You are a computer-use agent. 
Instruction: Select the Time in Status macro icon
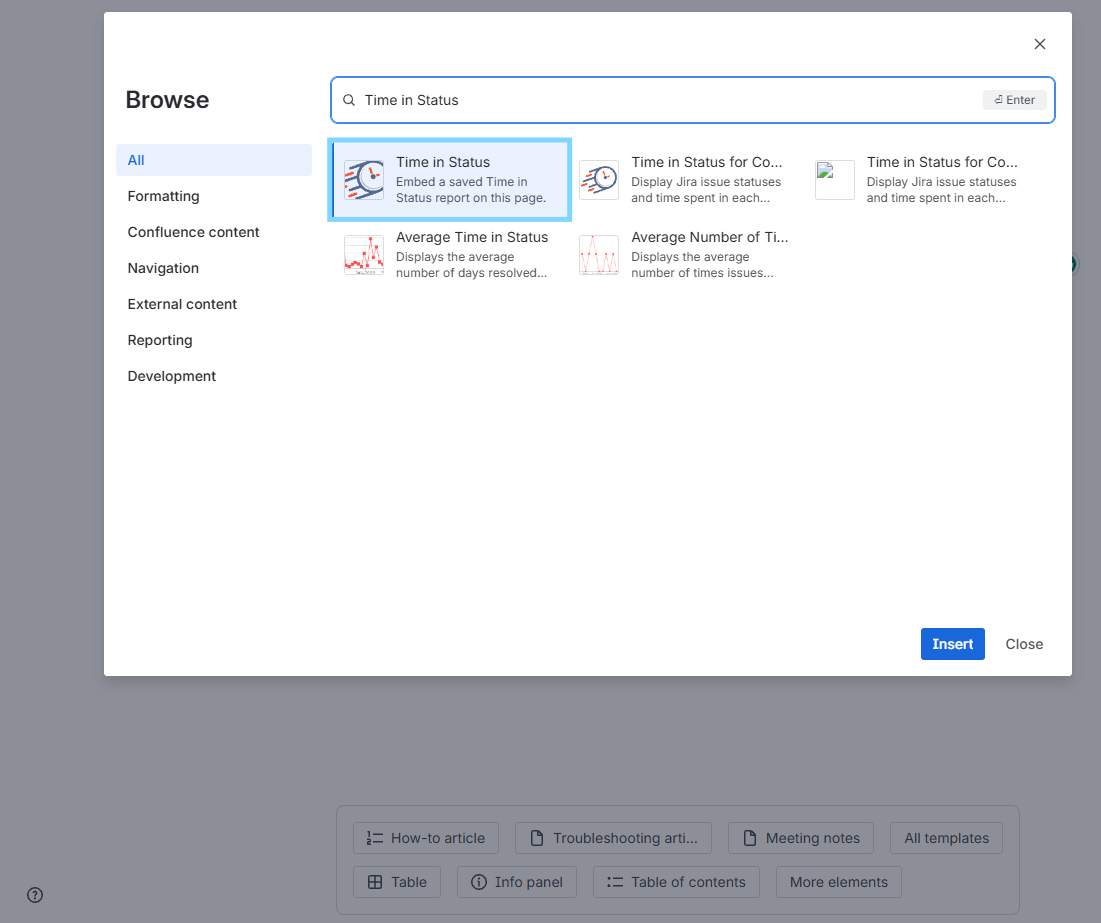(364, 180)
